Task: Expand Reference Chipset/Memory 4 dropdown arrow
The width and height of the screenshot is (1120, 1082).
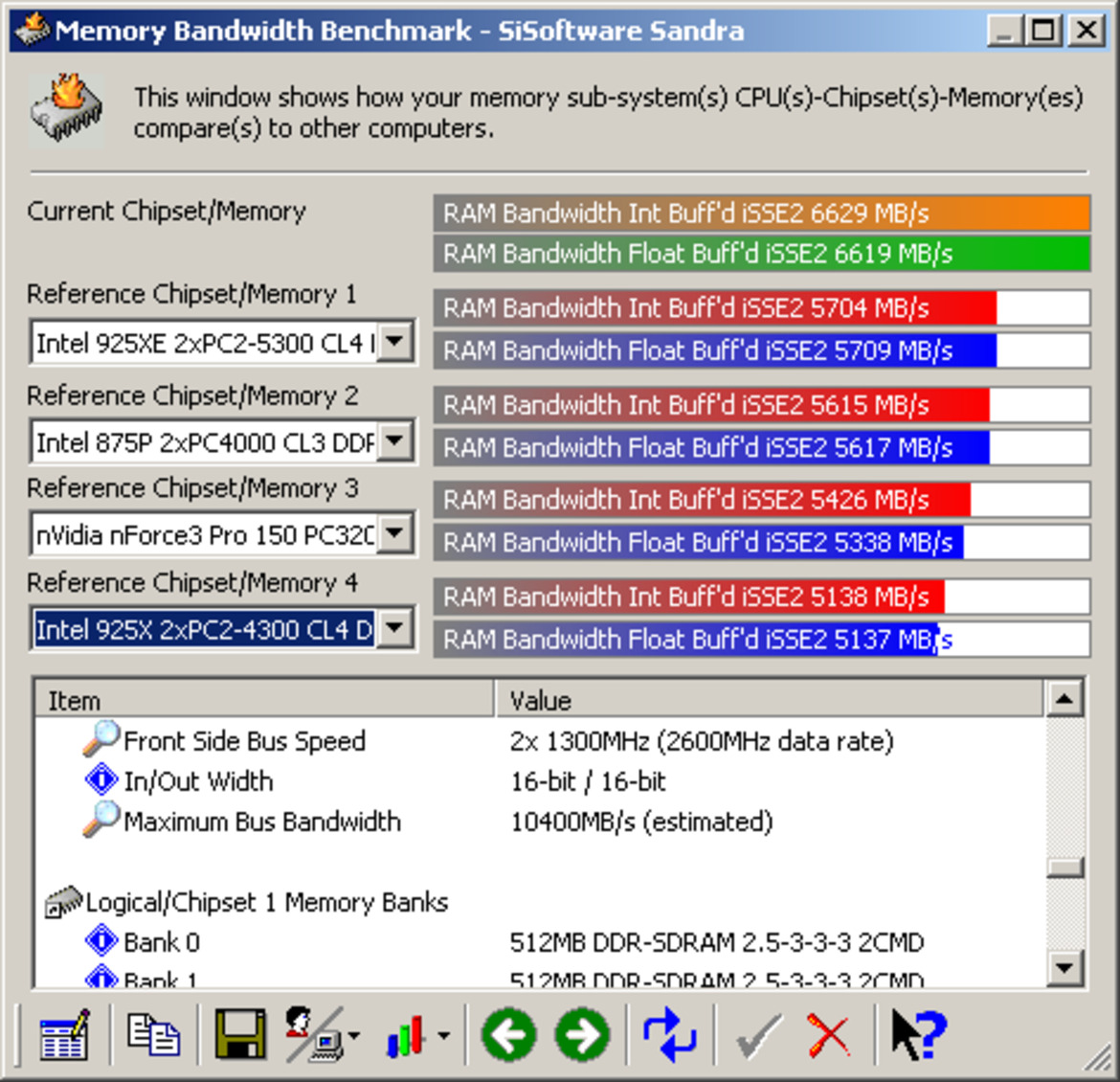Action: (x=395, y=629)
